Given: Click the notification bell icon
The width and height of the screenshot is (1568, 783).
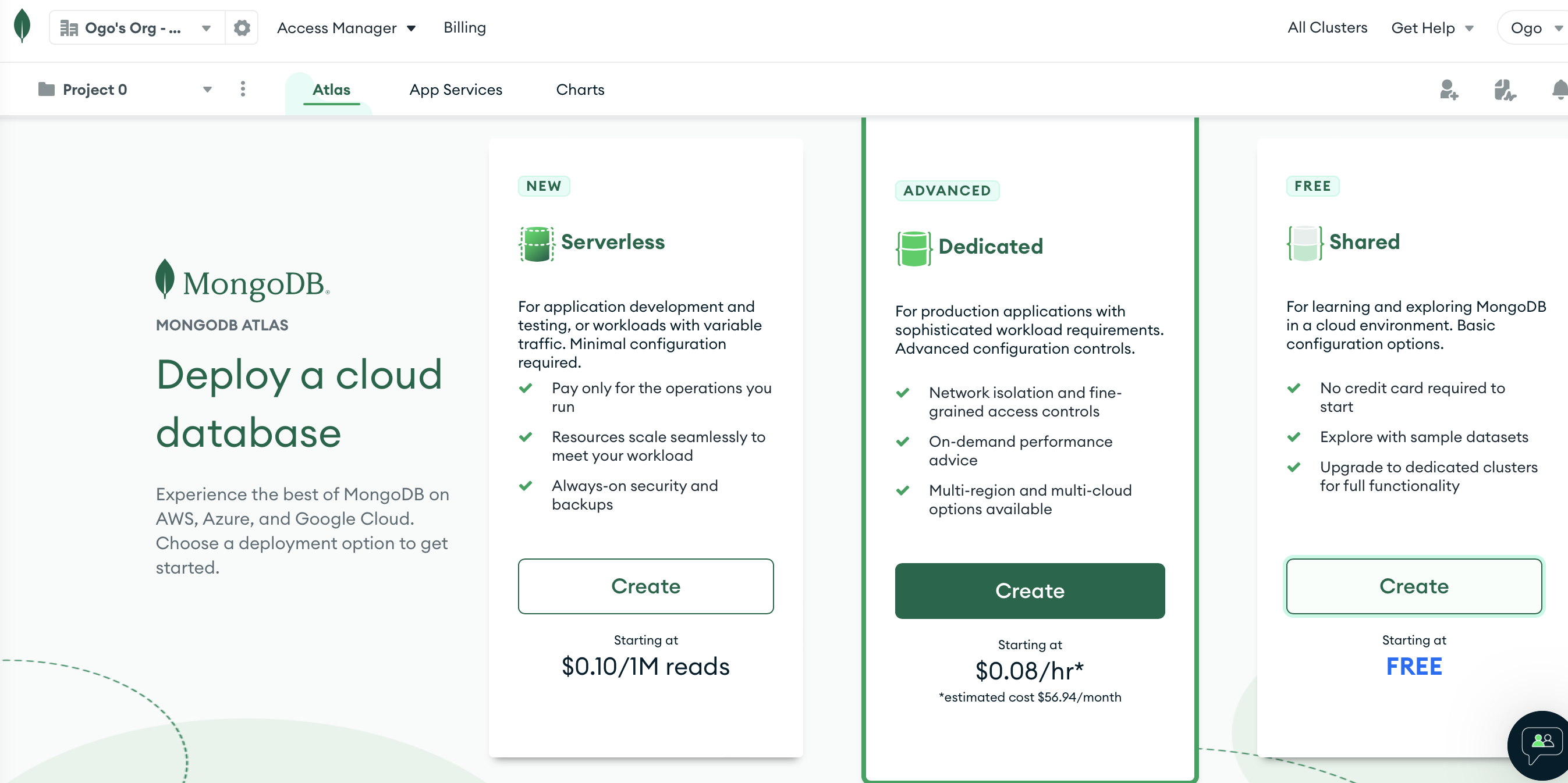Looking at the screenshot, I should (x=1559, y=90).
